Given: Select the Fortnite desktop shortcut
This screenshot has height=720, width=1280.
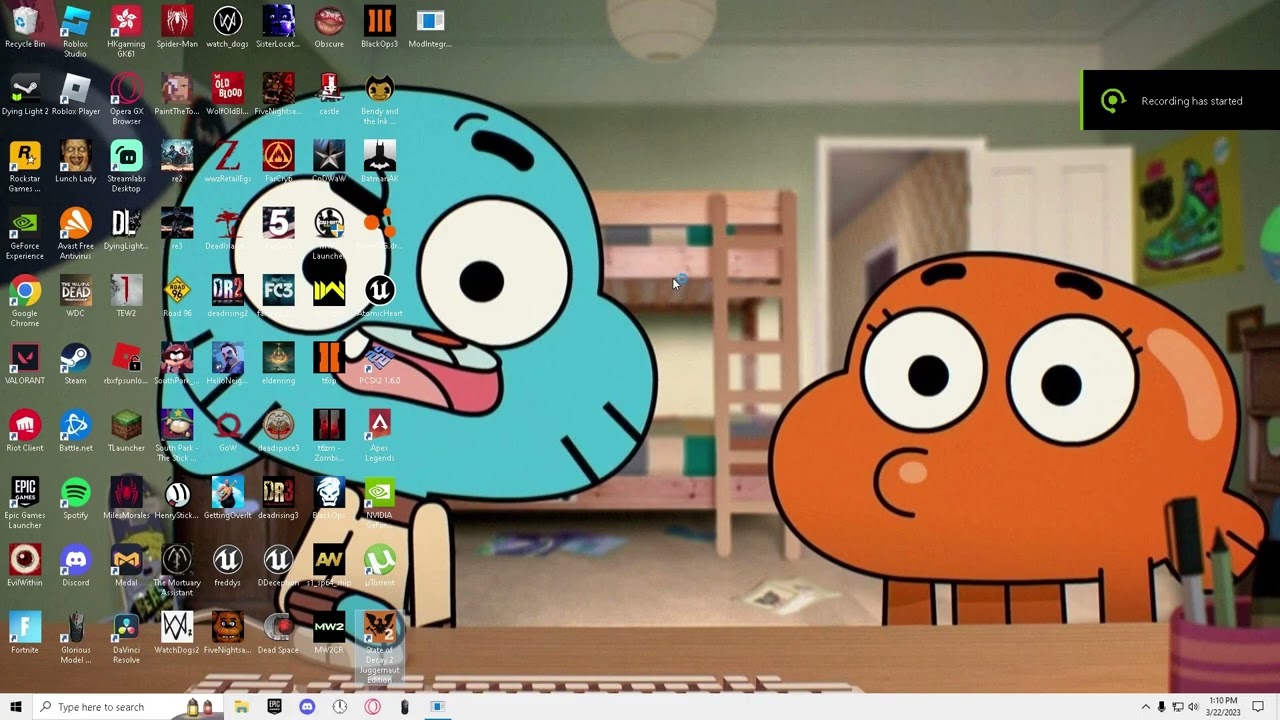Looking at the screenshot, I should tap(25, 632).
